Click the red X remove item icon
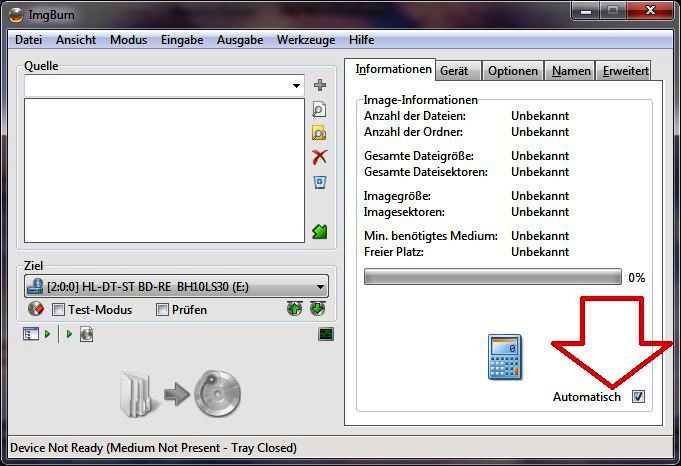This screenshot has height=466, width=681. click(320, 157)
